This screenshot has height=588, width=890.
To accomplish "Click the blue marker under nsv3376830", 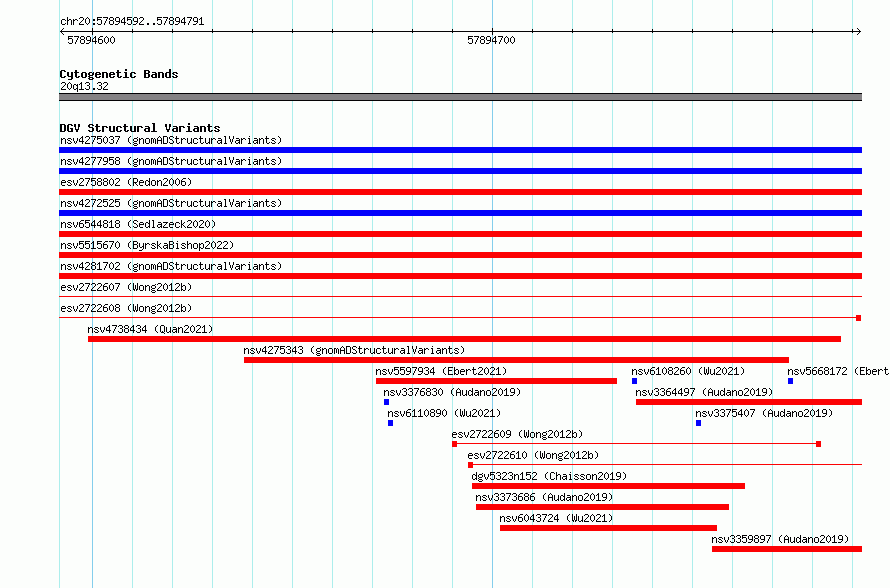I will coord(387,402).
